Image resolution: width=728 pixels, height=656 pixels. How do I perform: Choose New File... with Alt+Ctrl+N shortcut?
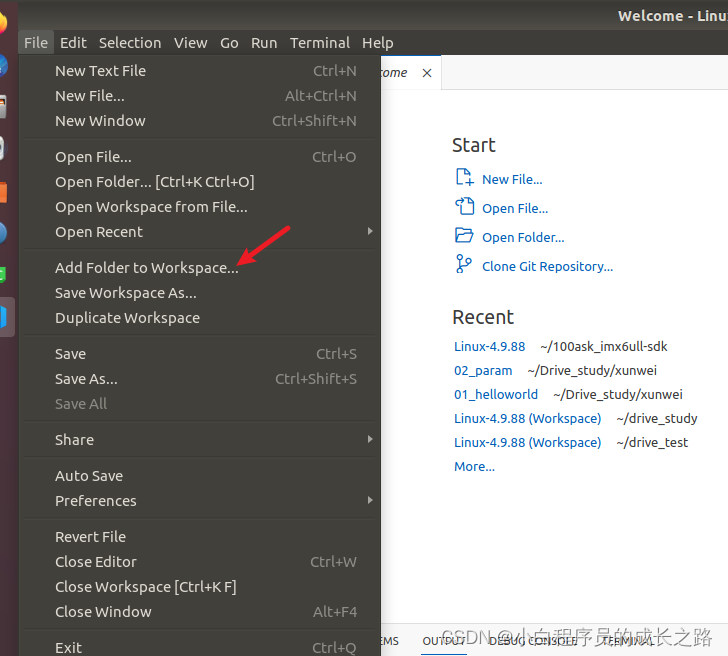pos(200,96)
